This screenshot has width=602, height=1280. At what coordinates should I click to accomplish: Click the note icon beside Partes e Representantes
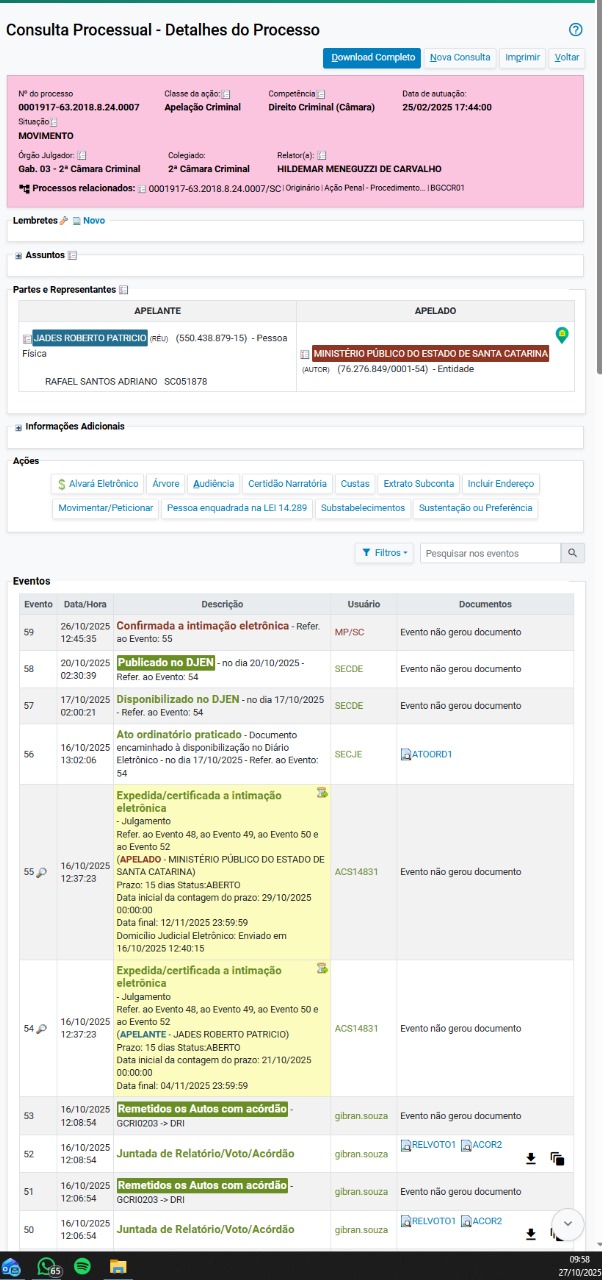point(124,290)
